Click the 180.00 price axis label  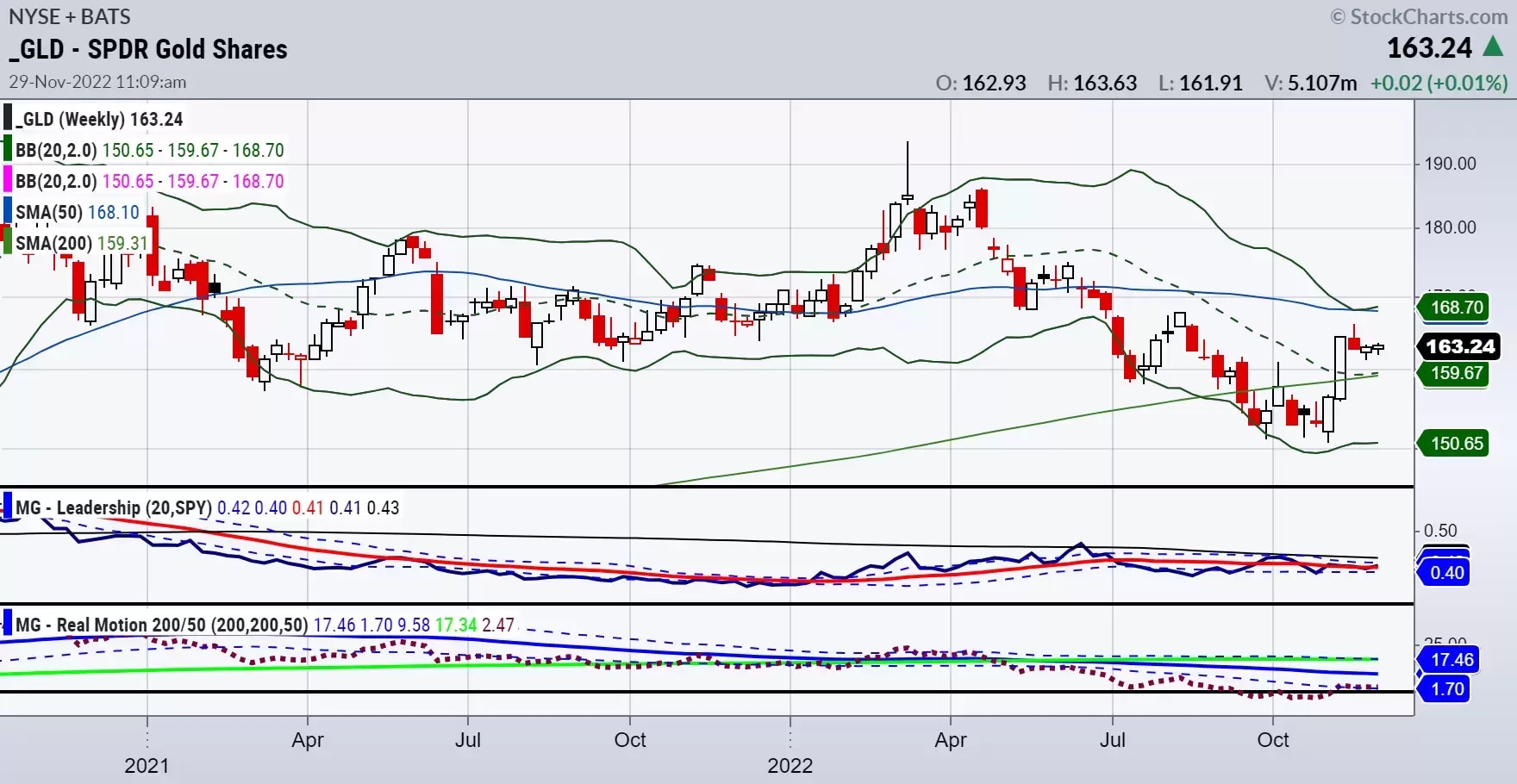1450,227
